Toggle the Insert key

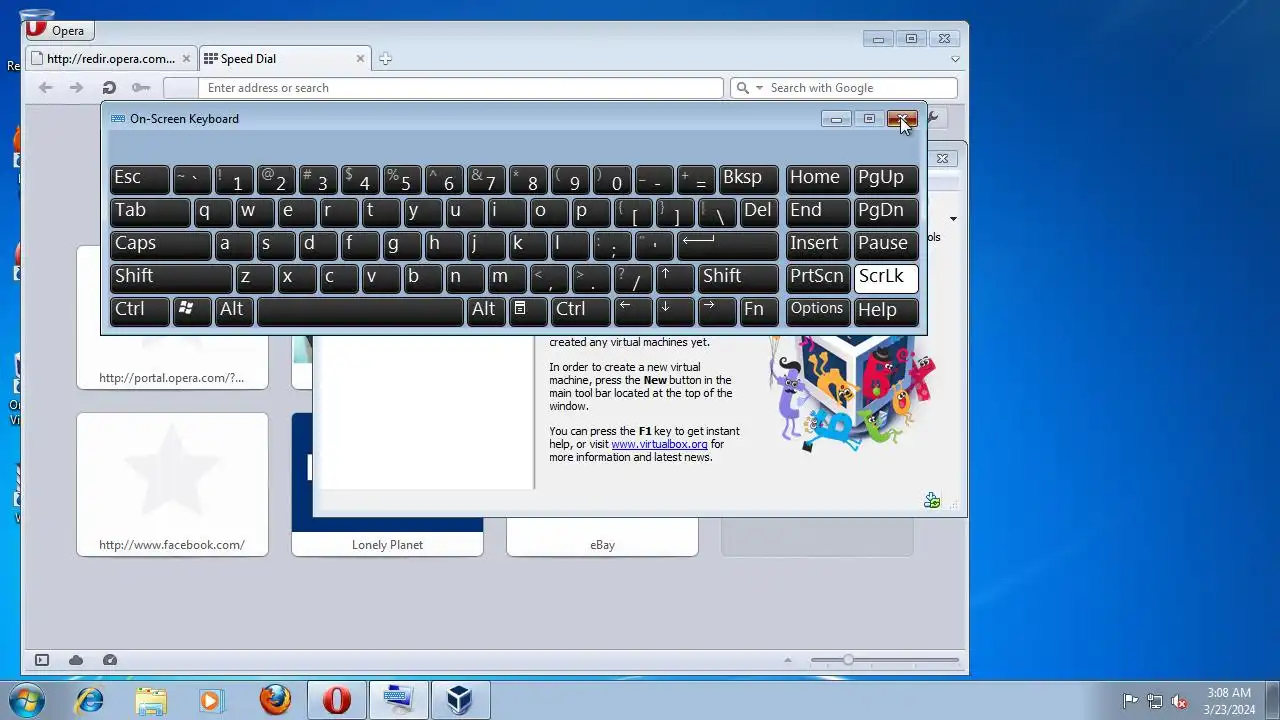(x=818, y=244)
